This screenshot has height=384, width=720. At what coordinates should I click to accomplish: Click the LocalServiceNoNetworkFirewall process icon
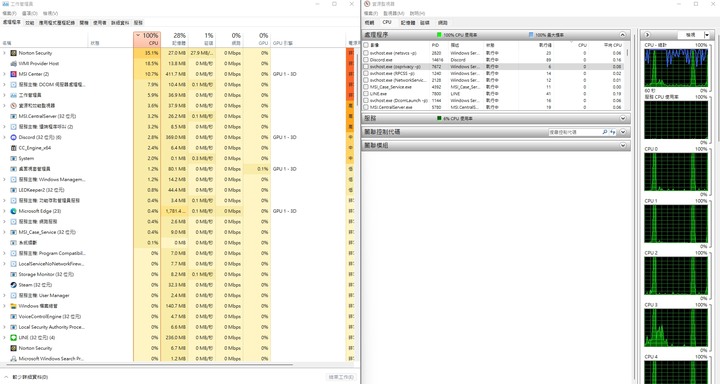pos(13,264)
